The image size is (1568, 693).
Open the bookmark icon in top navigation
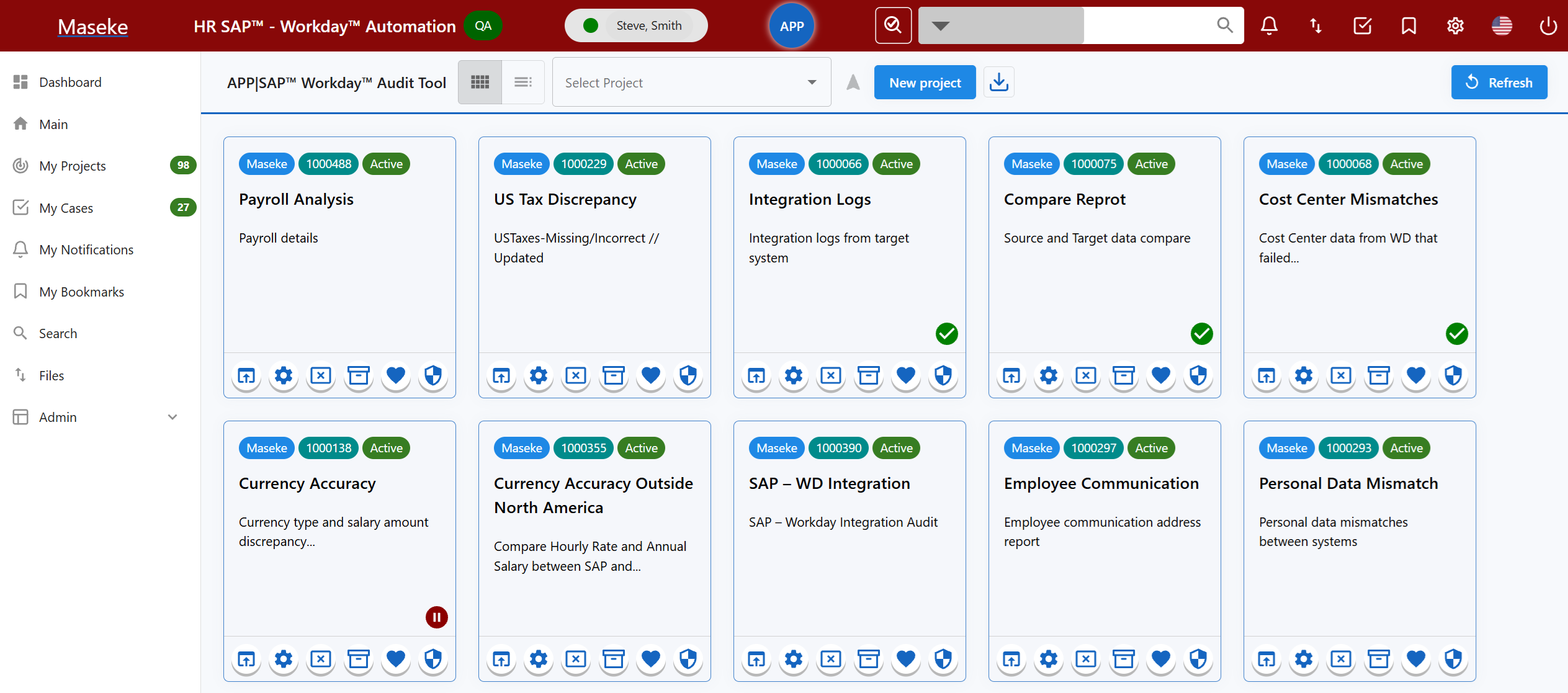coord(1408,25)
